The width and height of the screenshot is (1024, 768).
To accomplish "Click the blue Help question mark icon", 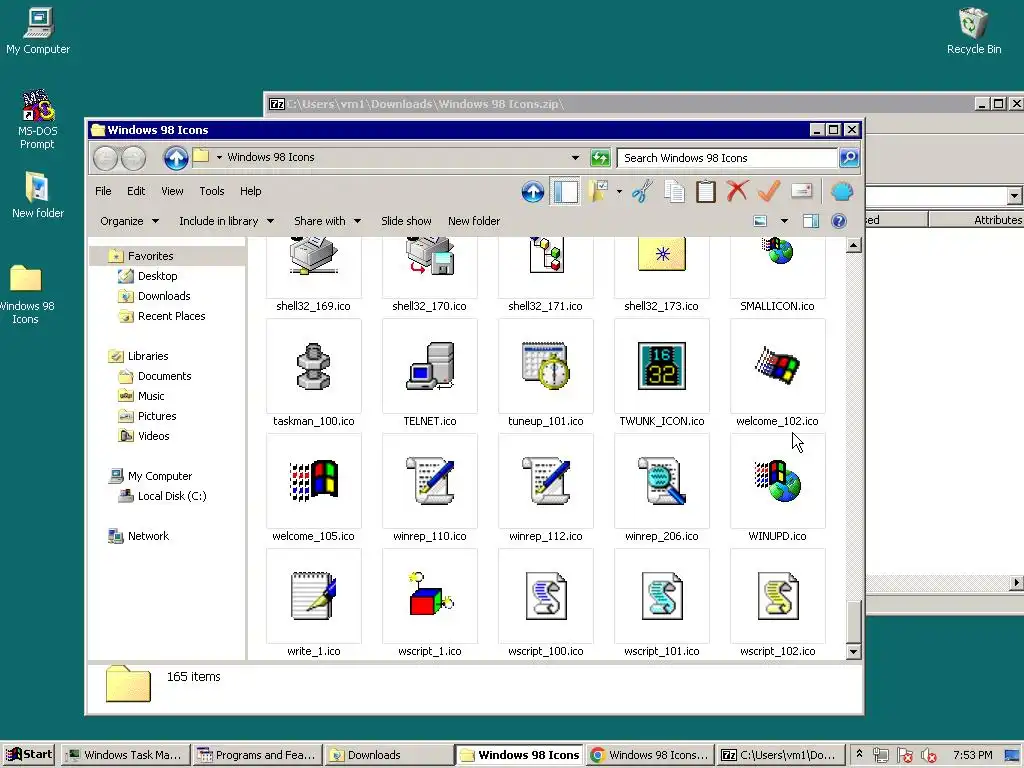I will pyautogui.click(x=839, y=221).
